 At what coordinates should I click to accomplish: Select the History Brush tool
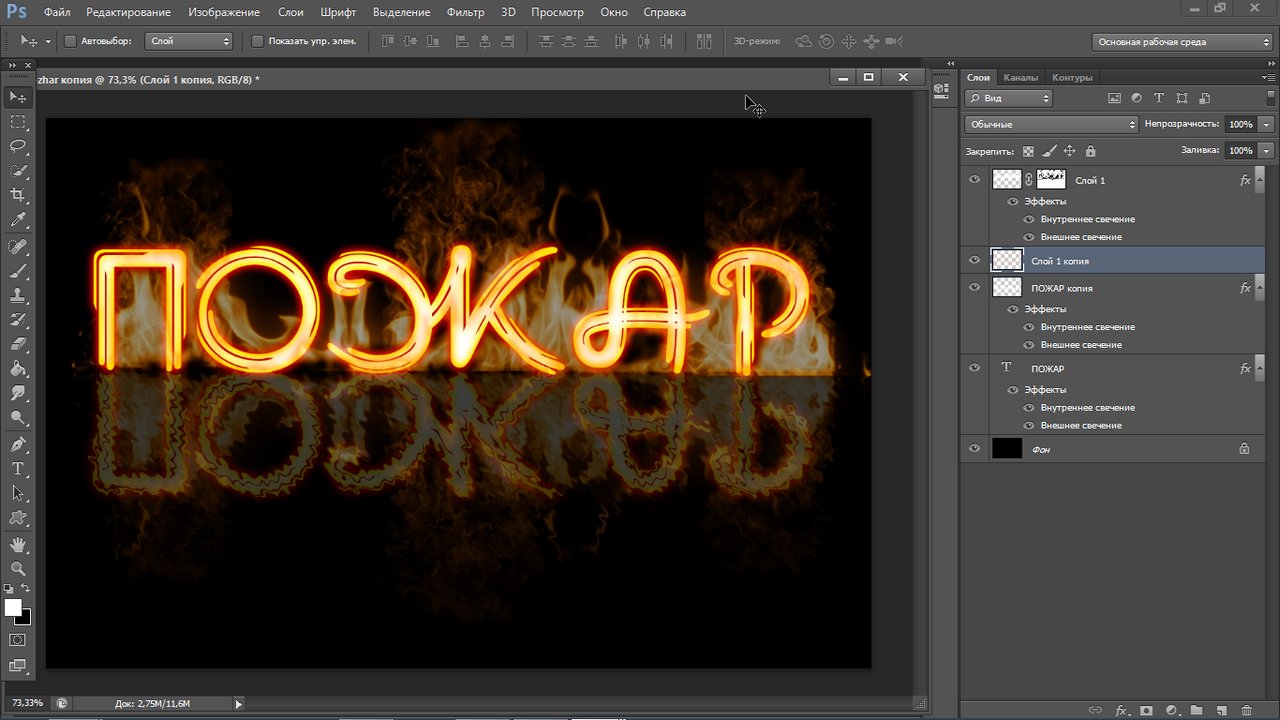tap(18, 320)
